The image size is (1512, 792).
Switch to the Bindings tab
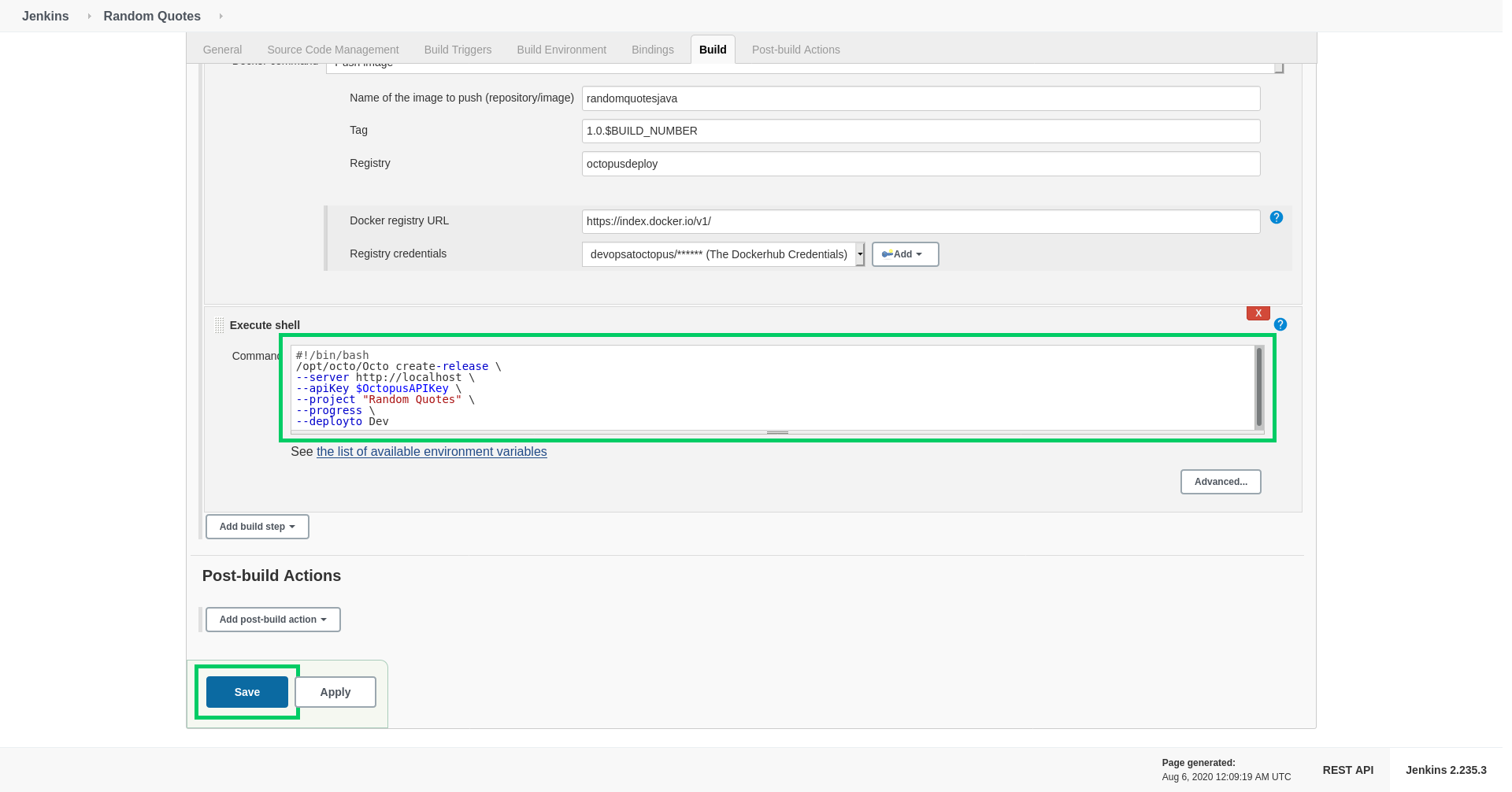(x=652, y=49)
